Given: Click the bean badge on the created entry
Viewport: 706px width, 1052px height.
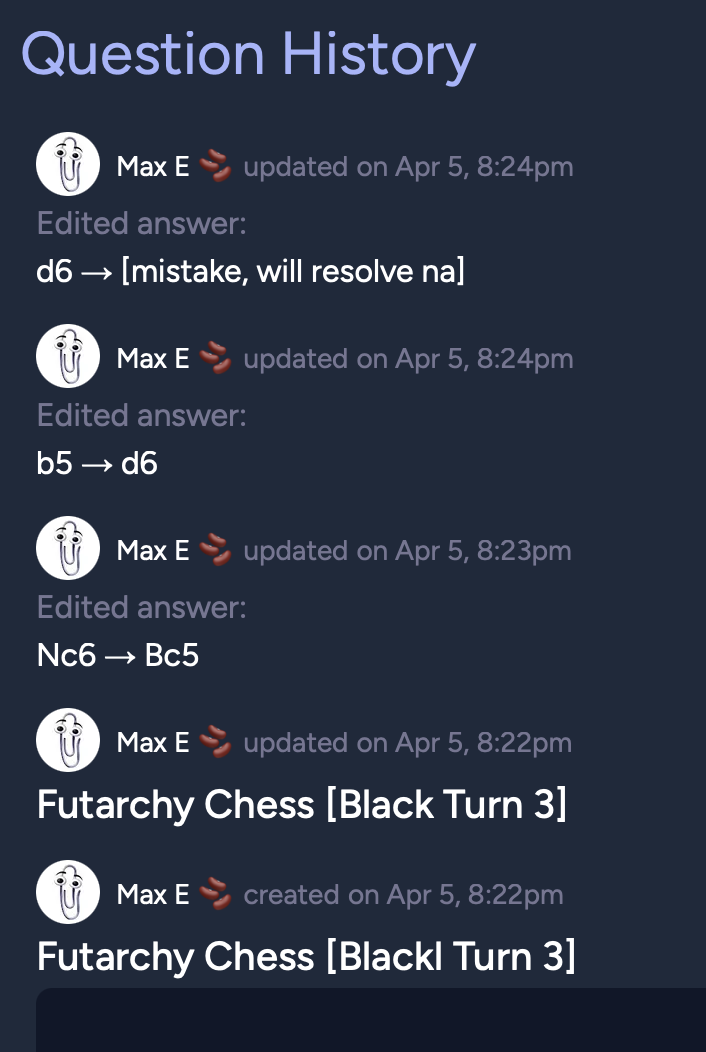Looking at the screenshot, I should point(216,894).
